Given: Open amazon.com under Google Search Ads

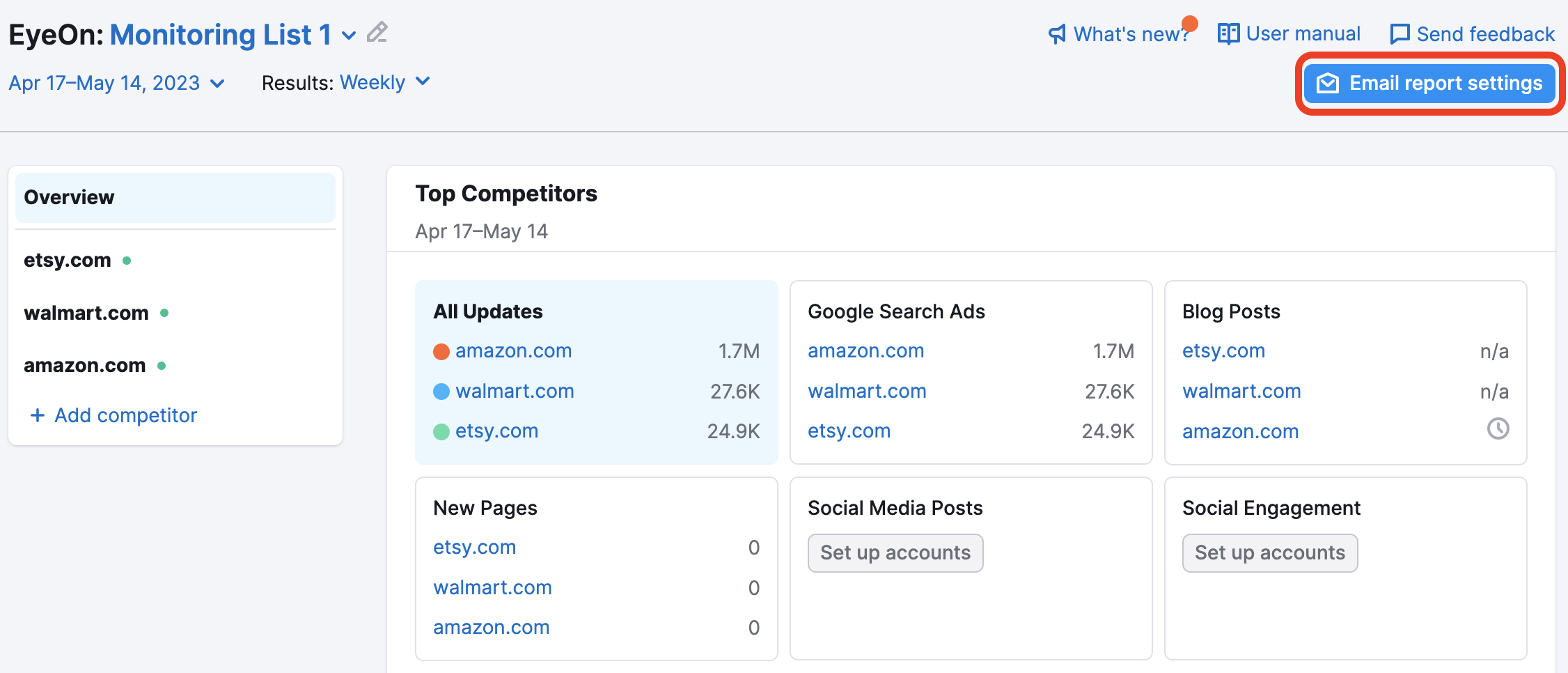Looking at the screenshot, I should [865, 350].
